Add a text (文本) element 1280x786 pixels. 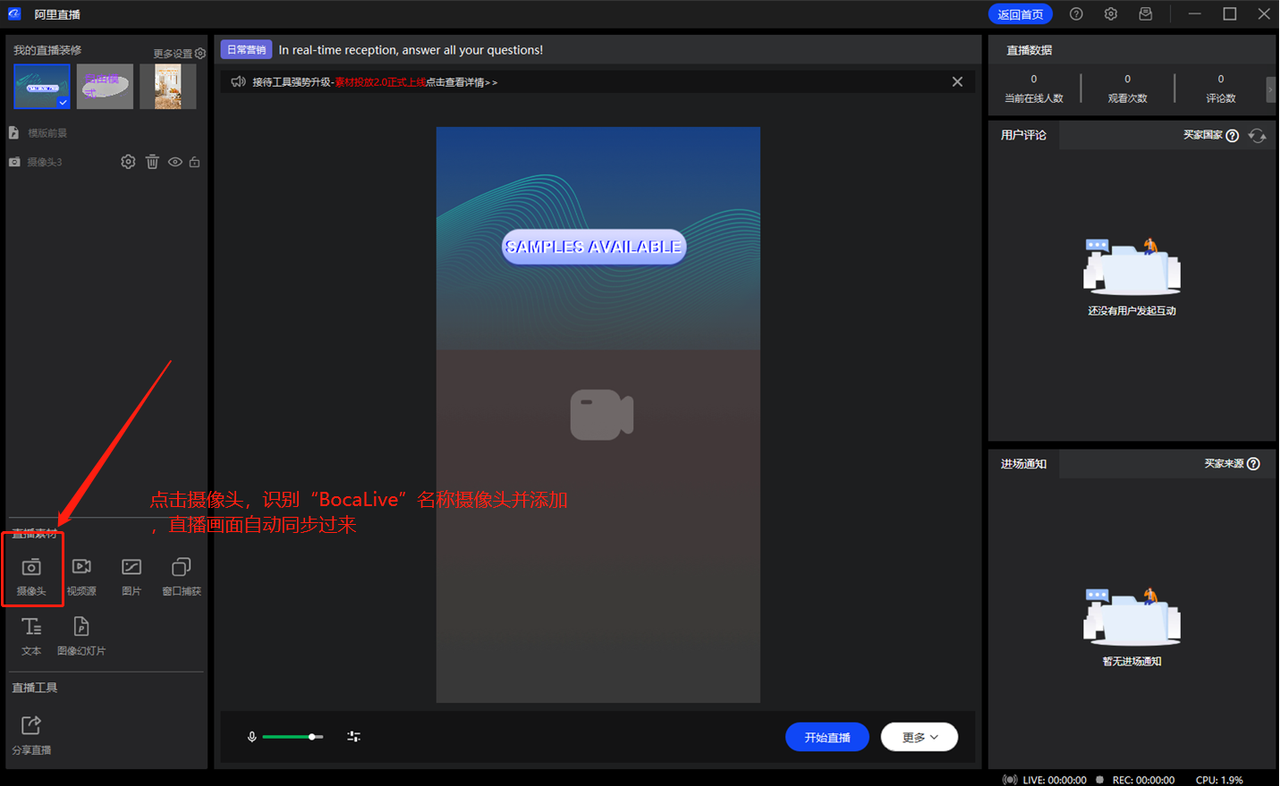click(31, 637)
